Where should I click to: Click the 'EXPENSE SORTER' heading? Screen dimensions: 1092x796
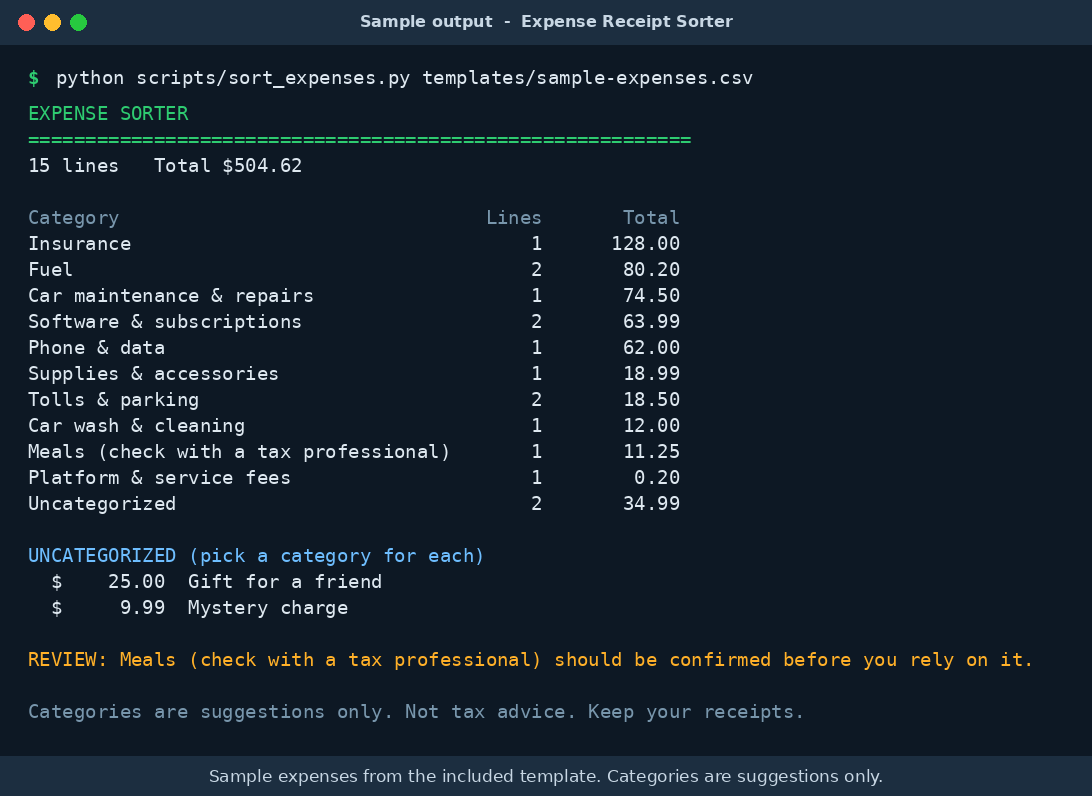[108, 114]
